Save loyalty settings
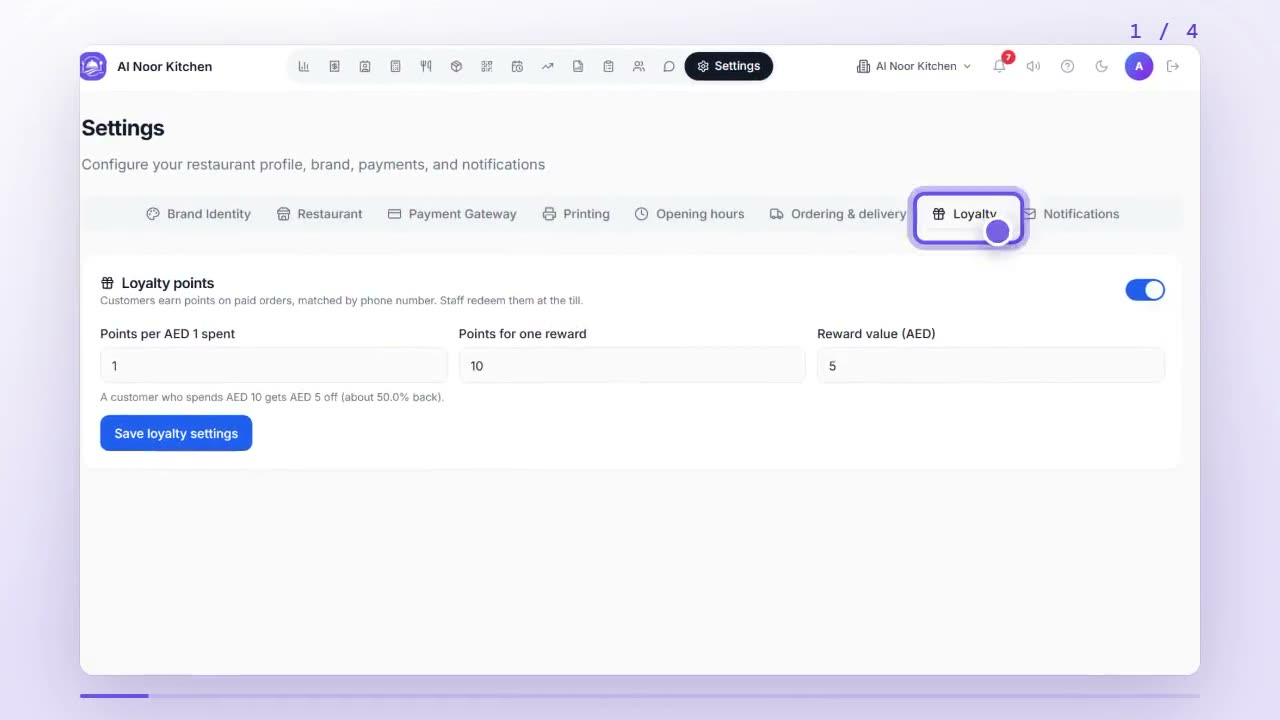 click(x=176, y=433)
